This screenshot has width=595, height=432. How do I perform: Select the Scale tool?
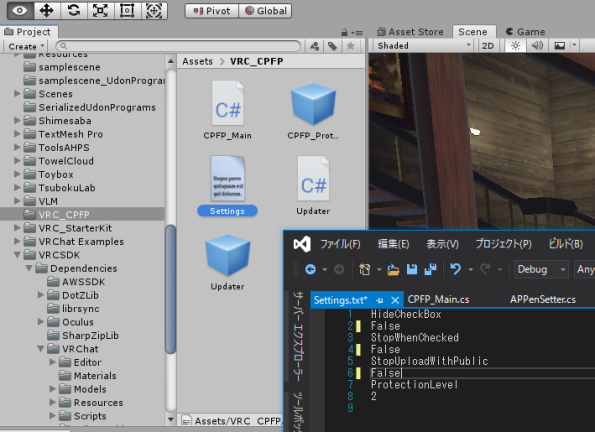(x=100, y=11)
